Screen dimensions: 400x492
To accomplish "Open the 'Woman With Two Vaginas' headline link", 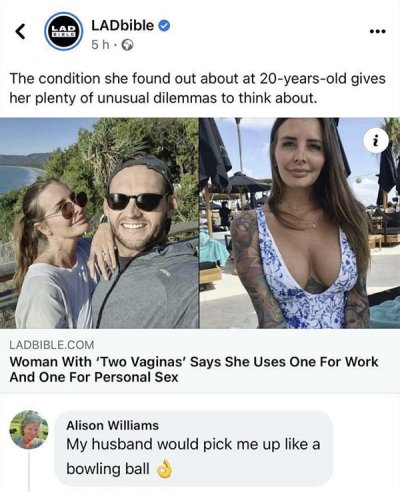I will click(x=194, y=369).
